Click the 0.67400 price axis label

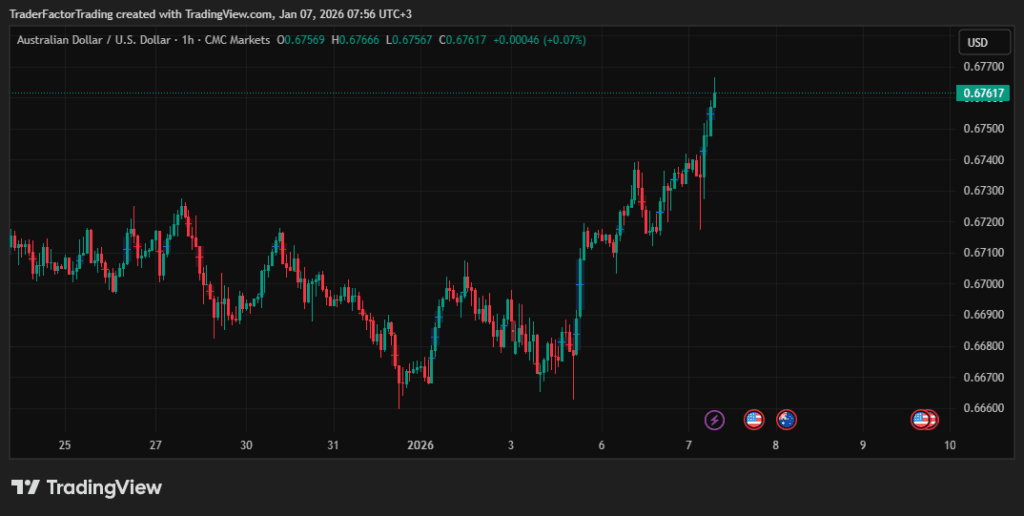983,159
